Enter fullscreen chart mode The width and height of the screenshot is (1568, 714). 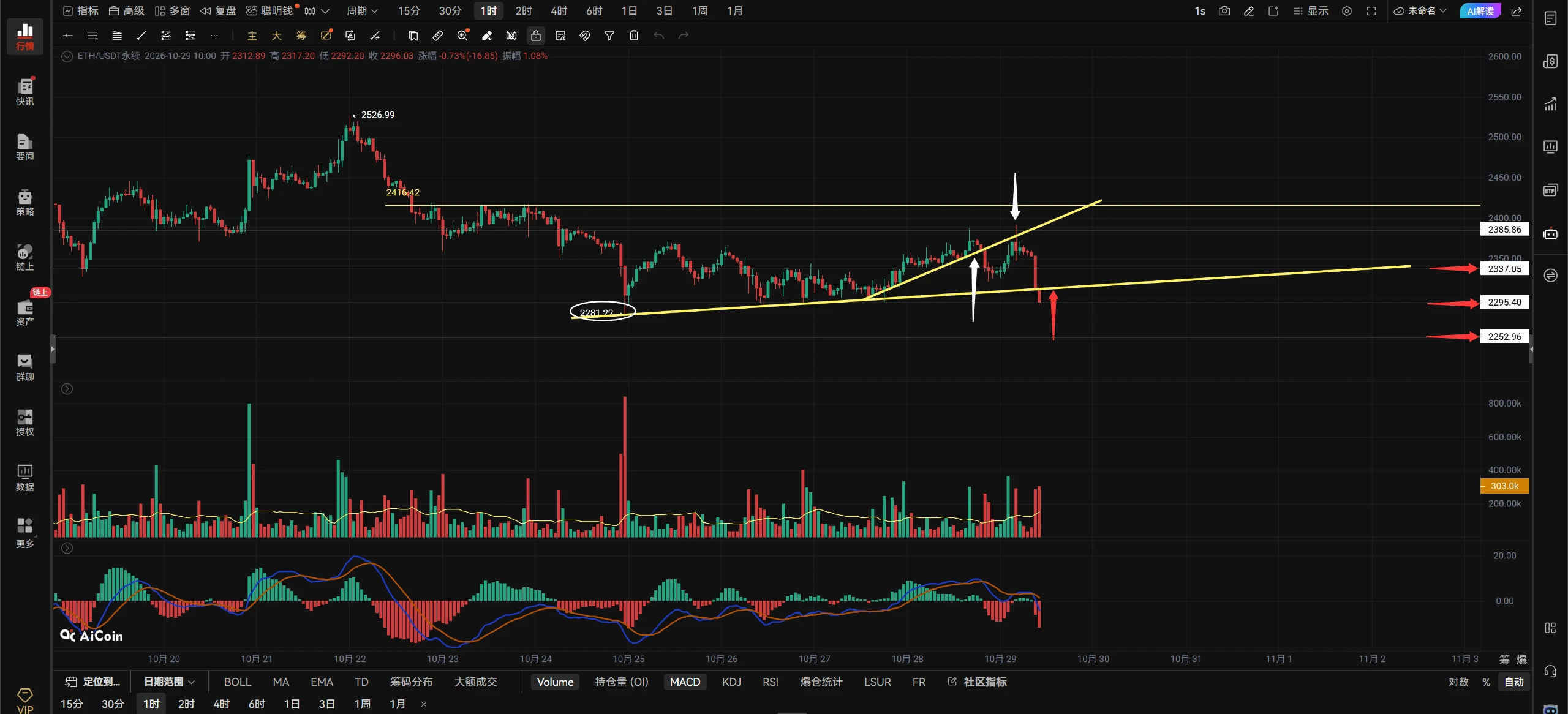pyautogui.click(x=1371, y=11)
